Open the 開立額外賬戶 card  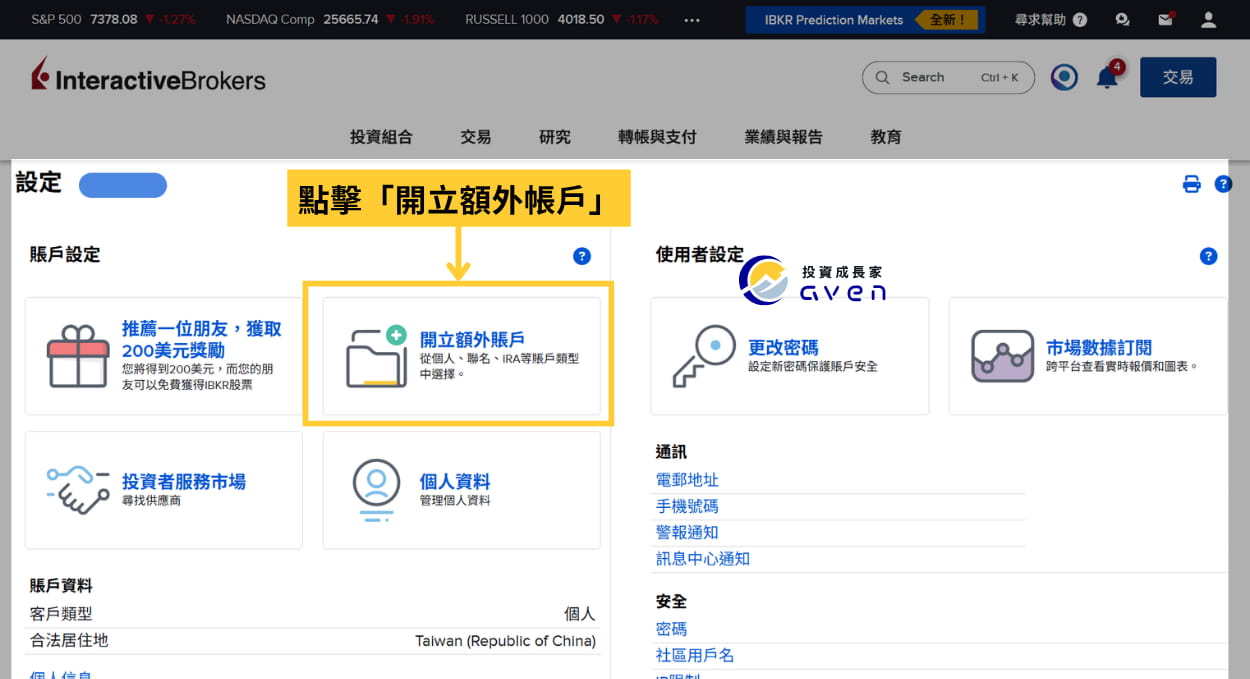tap(462, 356)
